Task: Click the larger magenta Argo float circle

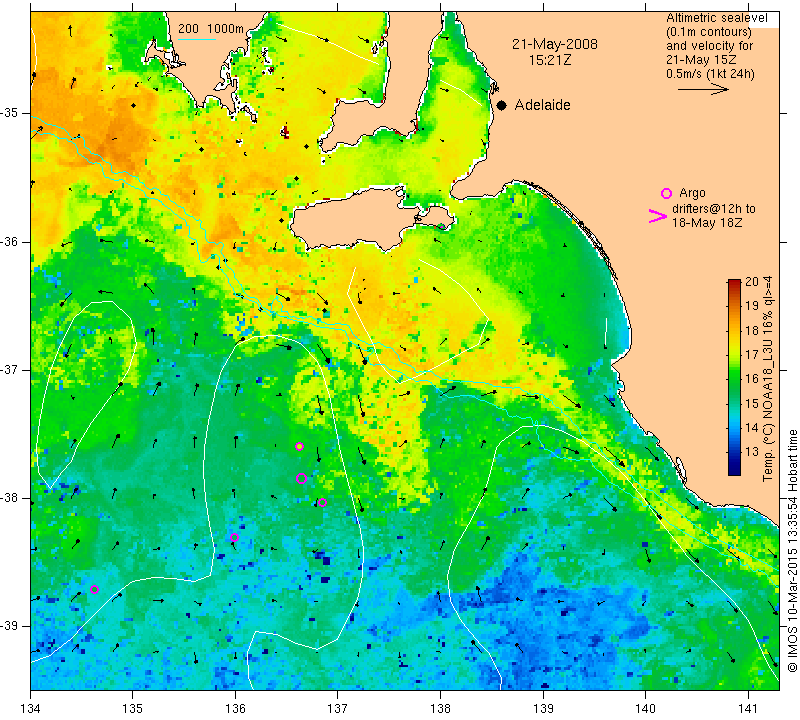Action: (x=301, y=479)
